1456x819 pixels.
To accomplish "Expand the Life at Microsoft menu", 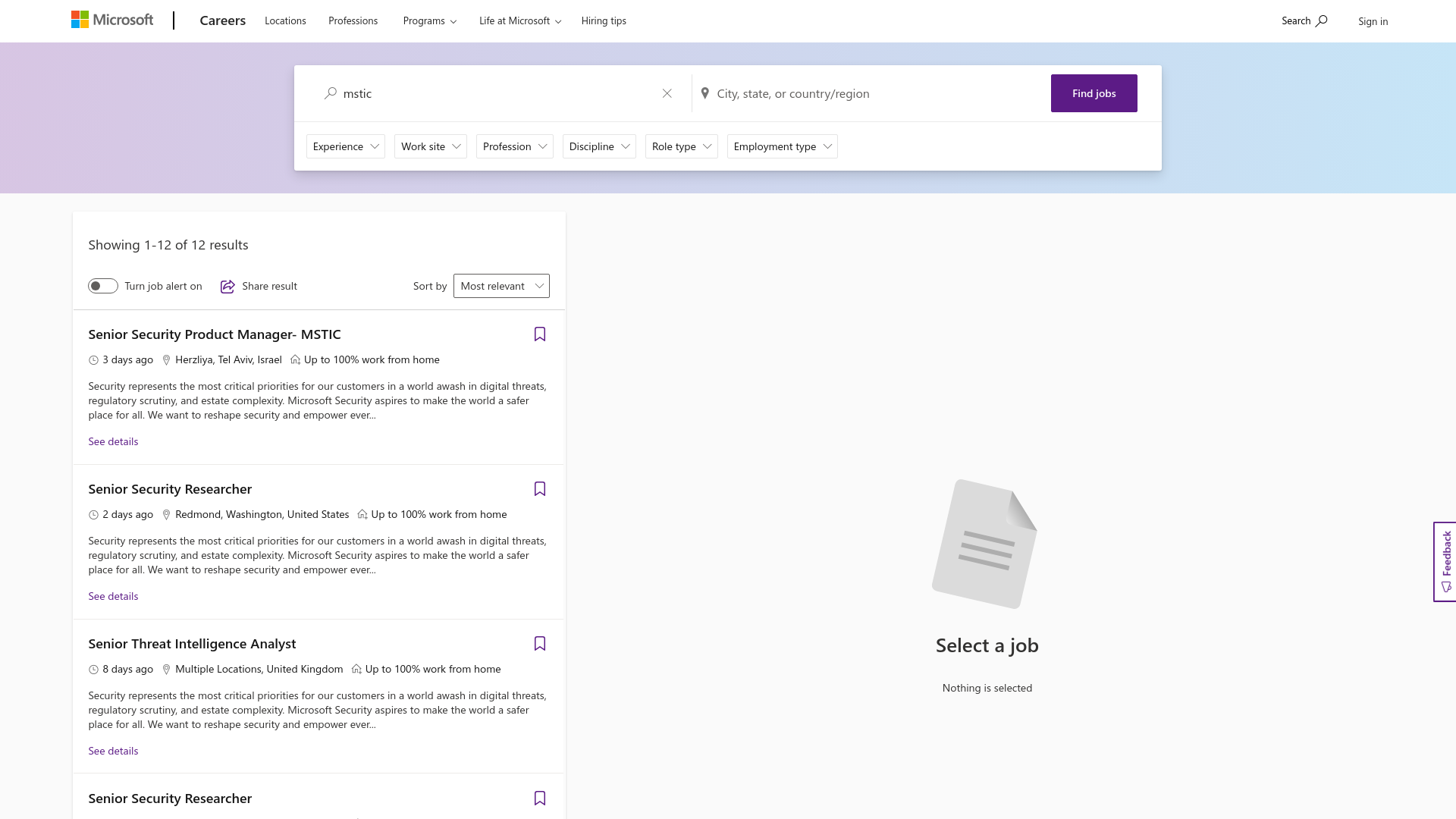I will pyautogui.click(x=520, y=21).
